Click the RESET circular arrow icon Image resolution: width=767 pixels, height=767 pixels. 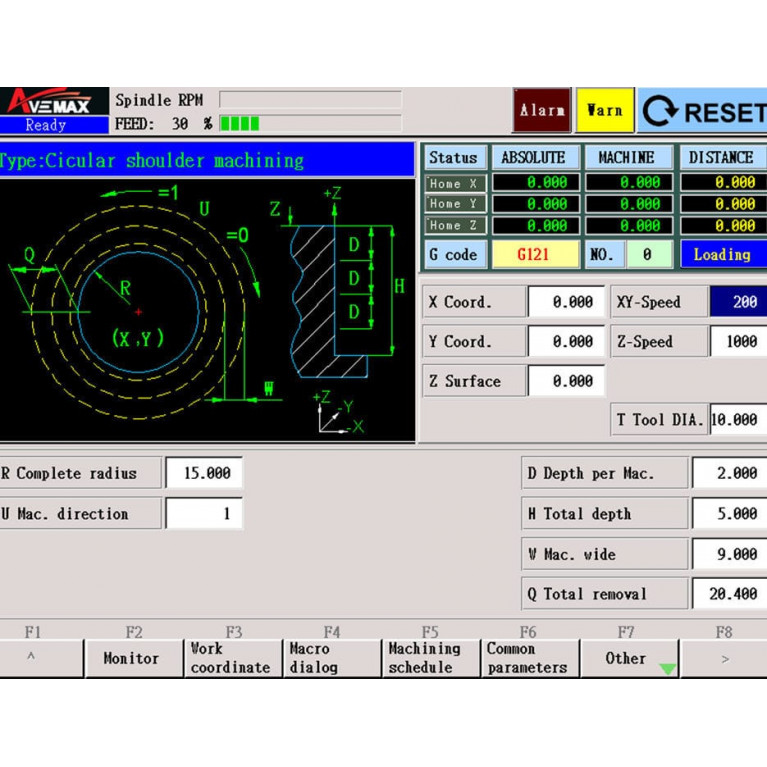coord(660,111)
